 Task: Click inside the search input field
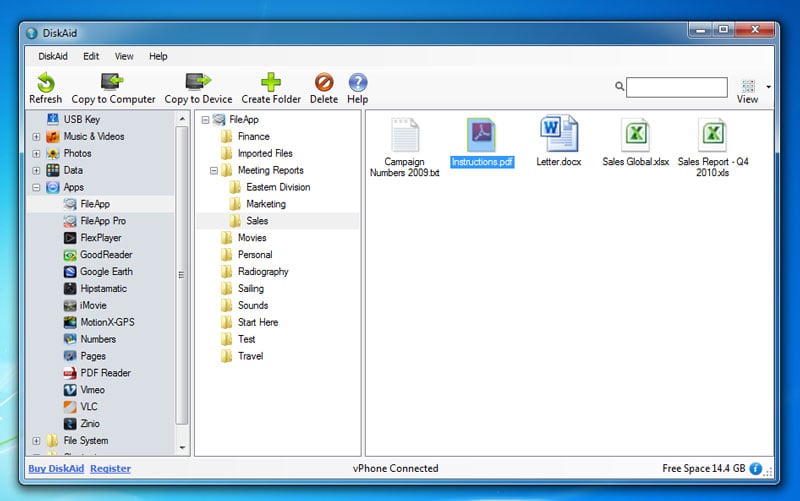(x=677, y=87)
